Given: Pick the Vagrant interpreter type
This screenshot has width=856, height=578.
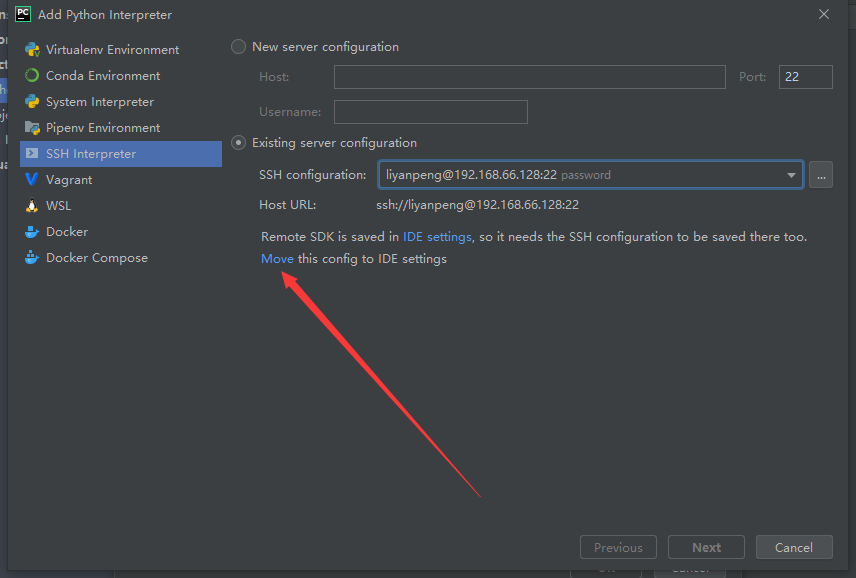Looking at the screenshot, I should pos(121,180).
